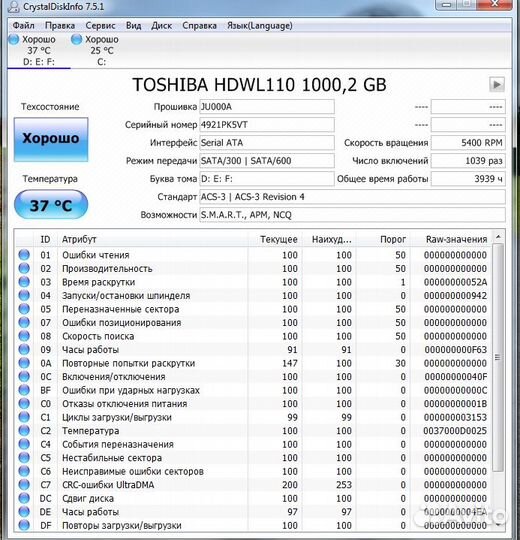Screen dimensions: 520x540
Task: Click status icon for Ошибки позиционирования
Action: coord(24,322)
